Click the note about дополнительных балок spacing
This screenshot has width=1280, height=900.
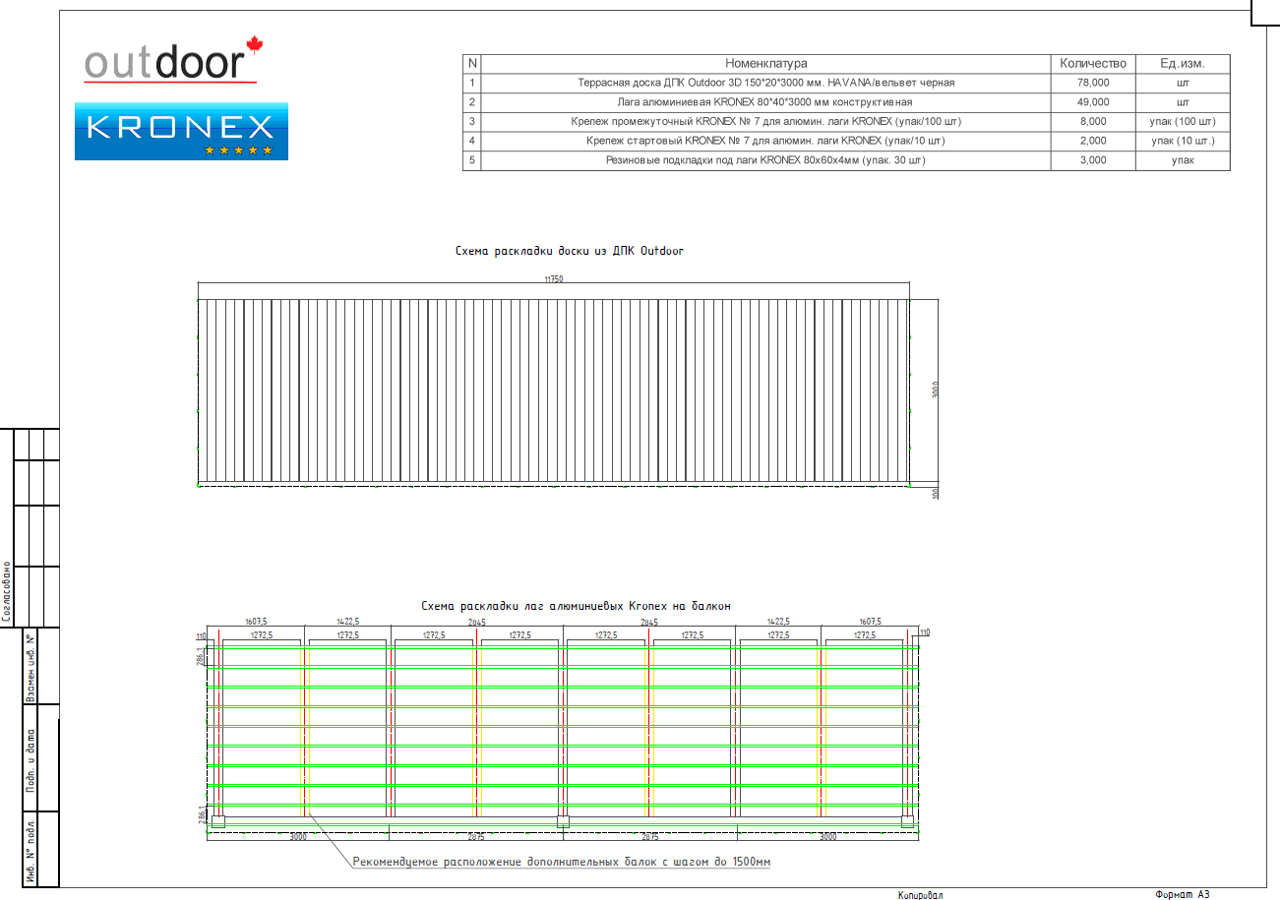click(562, 861)
